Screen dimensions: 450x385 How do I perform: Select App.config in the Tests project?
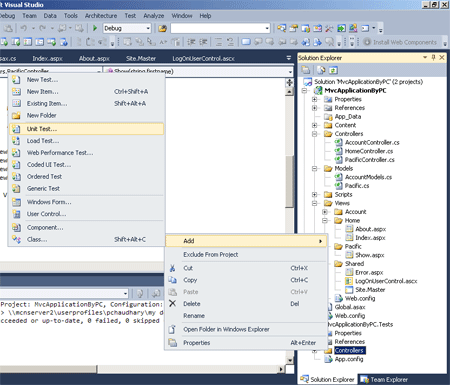[x=349, y=359]
